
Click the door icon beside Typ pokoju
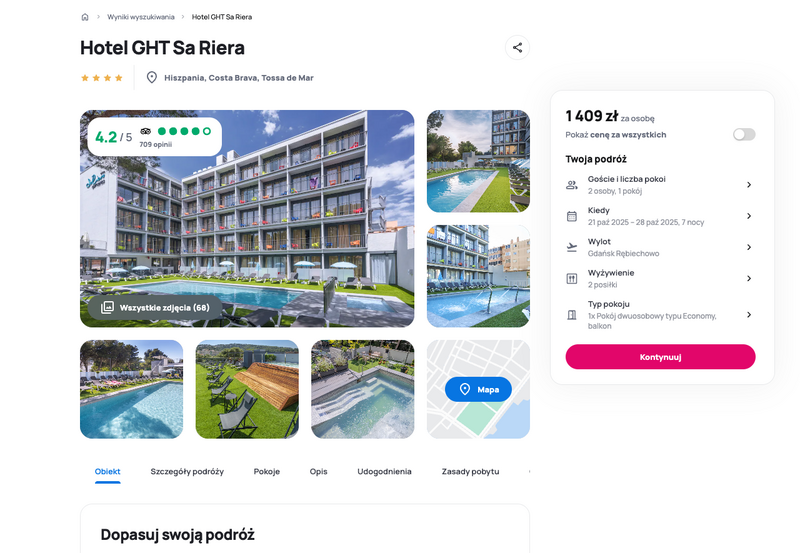point(572,315)
